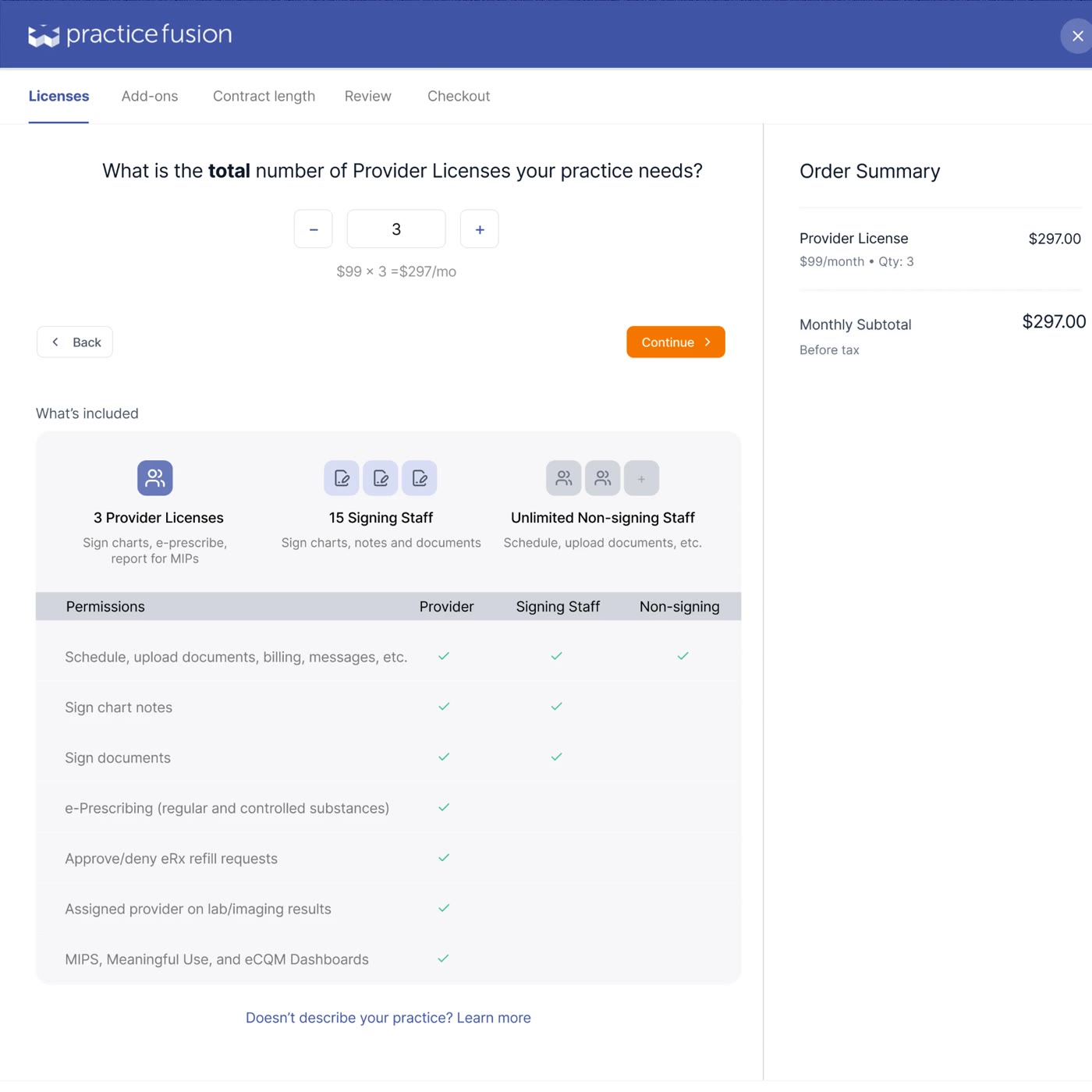Image resolution: width=1092 pixels, height=1092 pixels.
Task: Click the third Signing Staff document icon
Action: point(420,478)
